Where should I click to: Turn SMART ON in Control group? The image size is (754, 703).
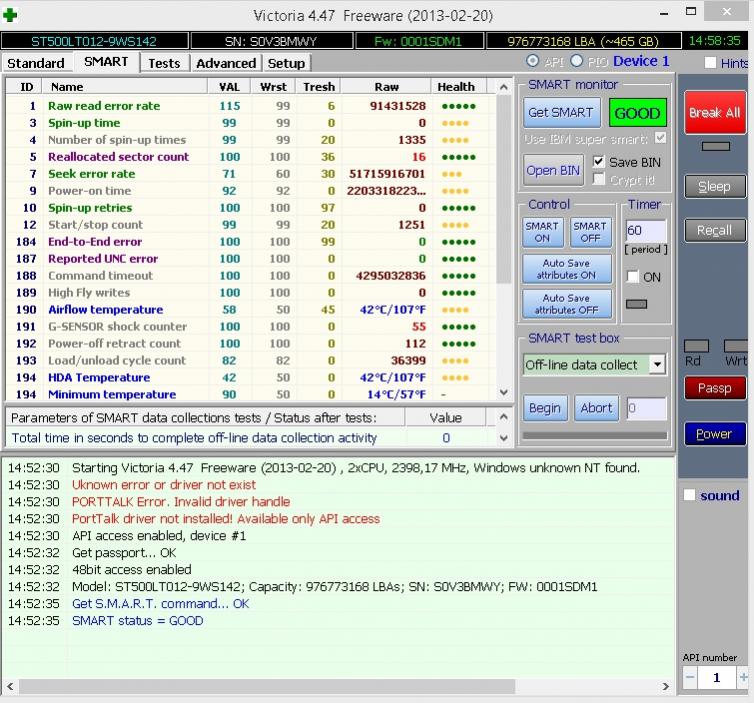[x=542, y=232]
